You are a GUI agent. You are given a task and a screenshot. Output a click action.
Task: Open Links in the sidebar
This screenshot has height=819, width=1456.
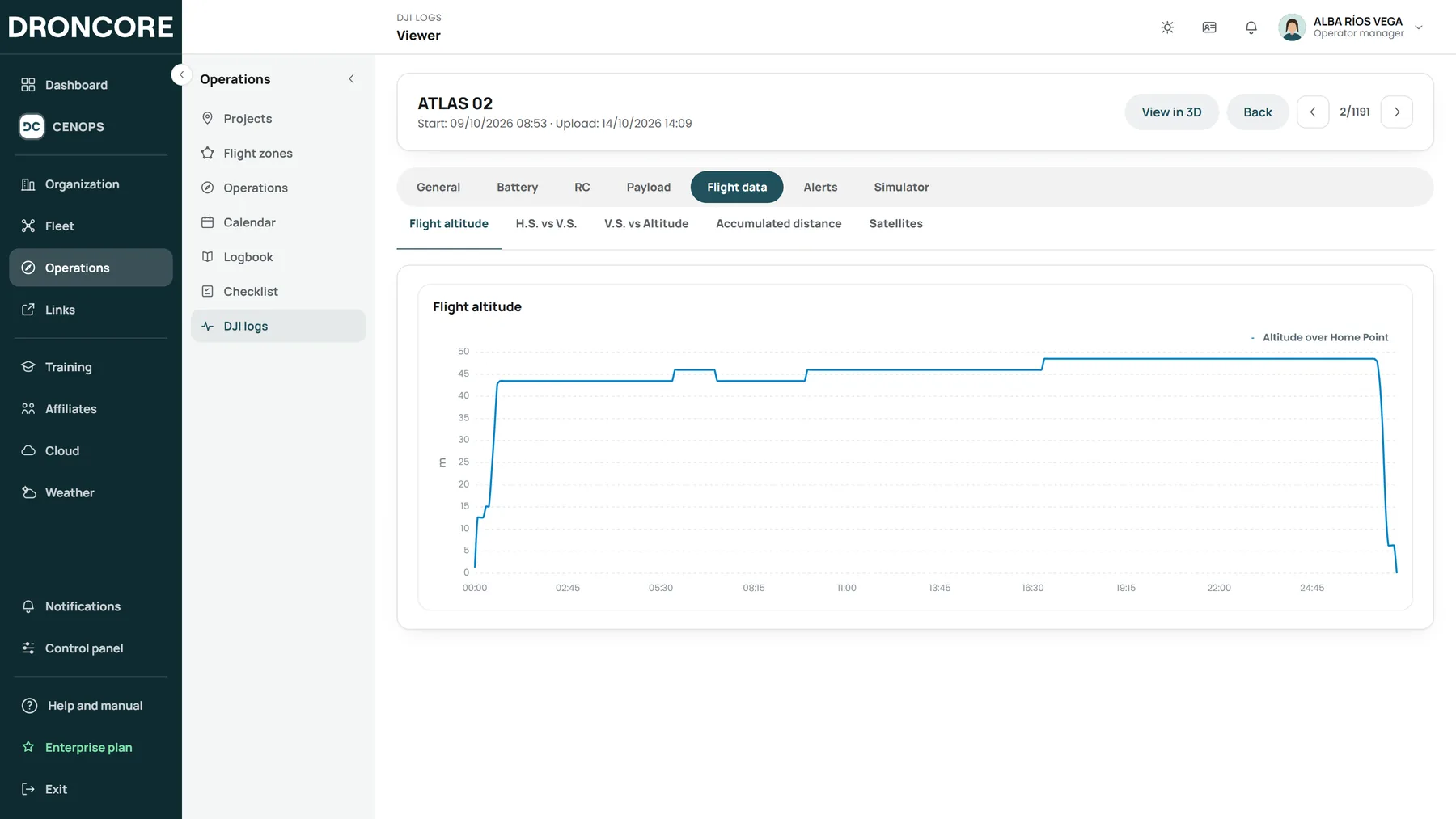click(91, 310)
